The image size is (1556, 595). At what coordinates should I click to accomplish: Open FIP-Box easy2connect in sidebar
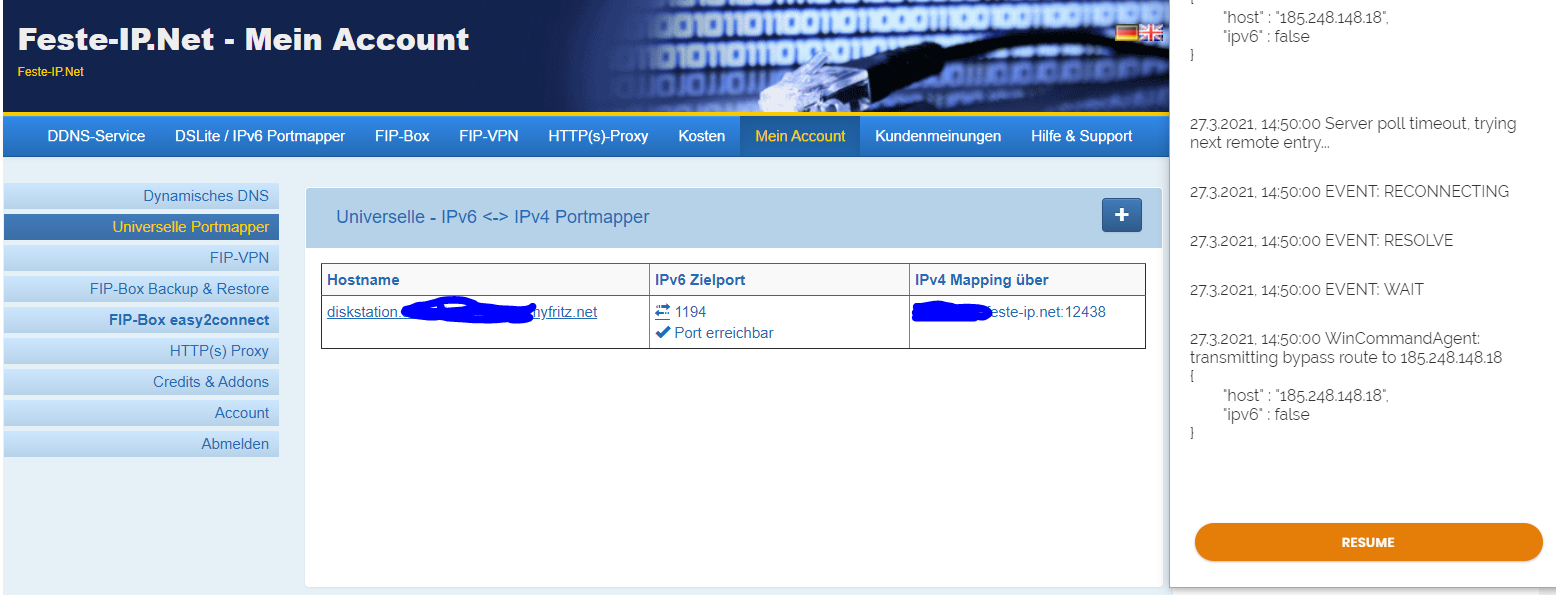click(188, 320)
